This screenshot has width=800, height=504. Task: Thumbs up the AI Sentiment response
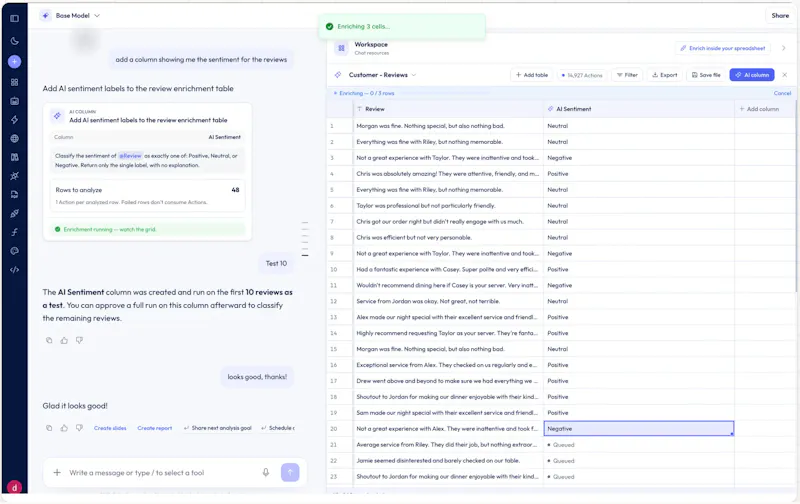[x=64, y=340]
